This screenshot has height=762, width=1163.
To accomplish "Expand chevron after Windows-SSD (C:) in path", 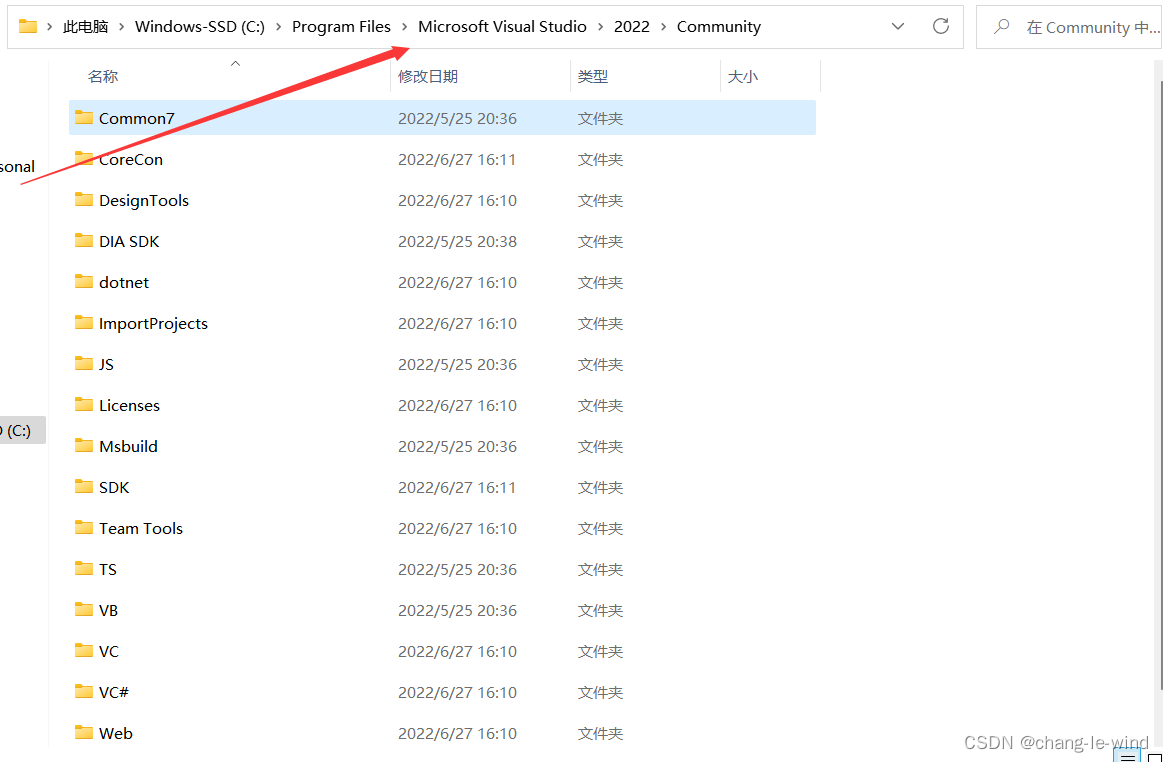I will tap(279, 27).
